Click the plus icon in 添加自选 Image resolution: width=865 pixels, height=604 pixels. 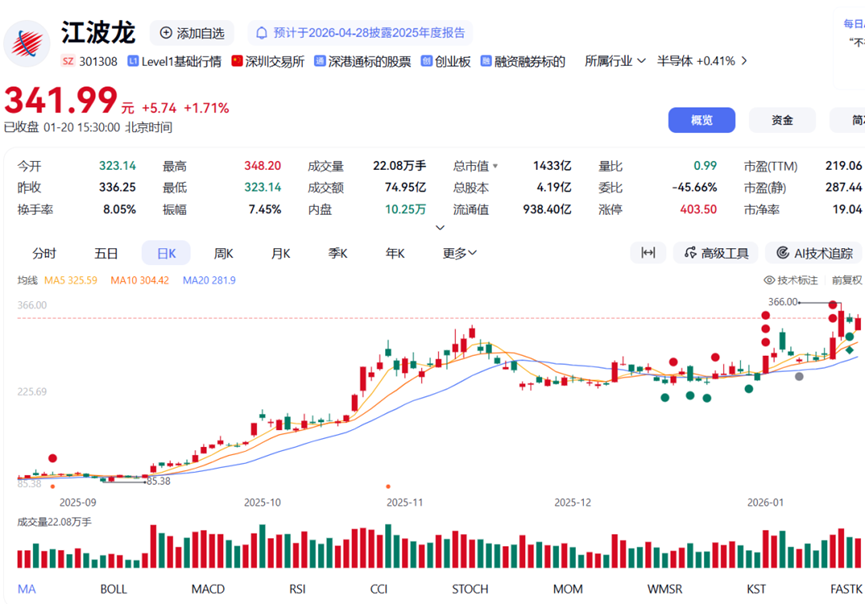pos(166,33)
